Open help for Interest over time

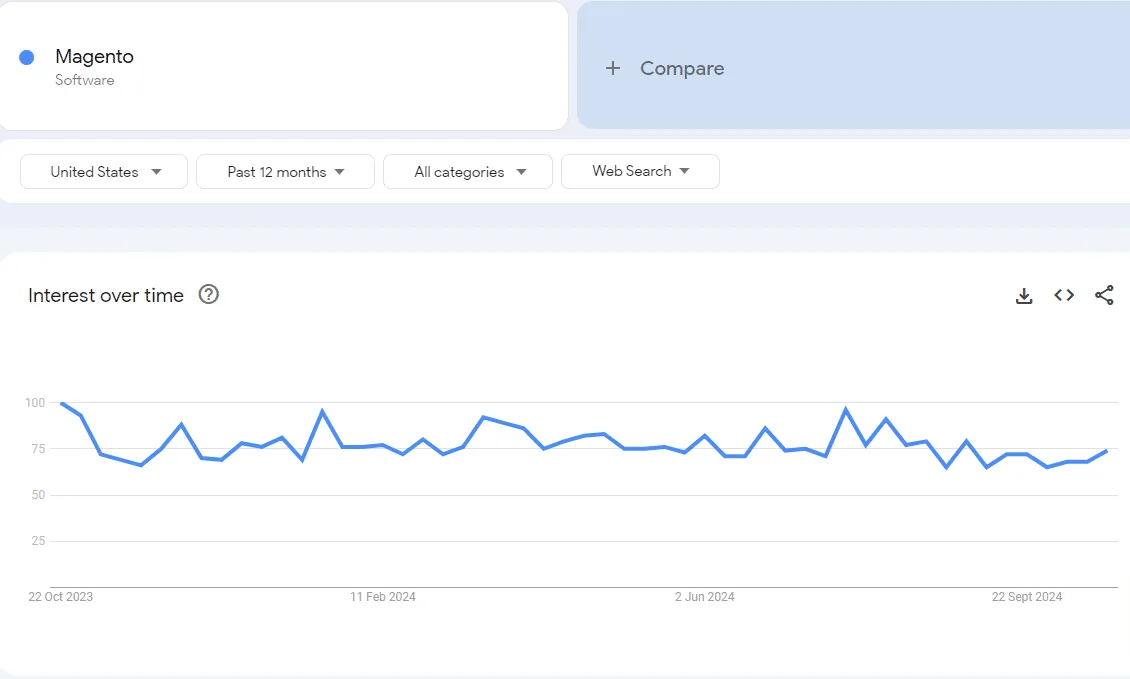pyautogui.click(x=208, y=294)
